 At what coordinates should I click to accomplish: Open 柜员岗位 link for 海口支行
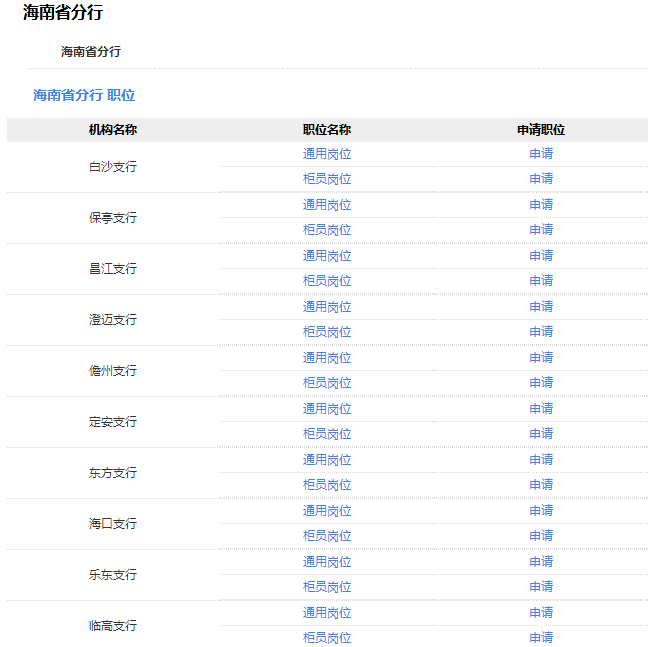tap(327, 536)
